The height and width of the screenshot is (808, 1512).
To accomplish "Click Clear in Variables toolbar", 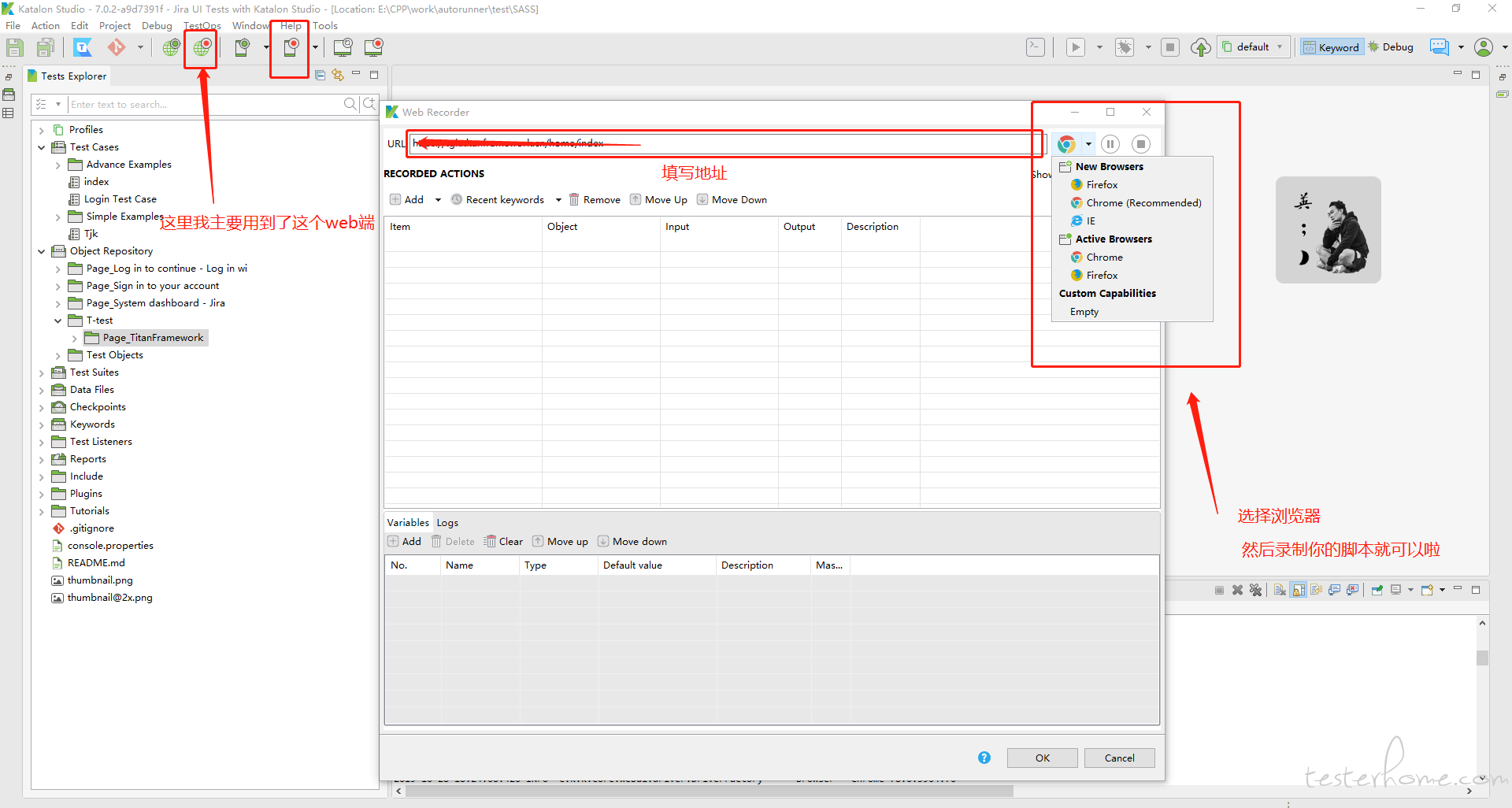I will (x=503, y=542).
